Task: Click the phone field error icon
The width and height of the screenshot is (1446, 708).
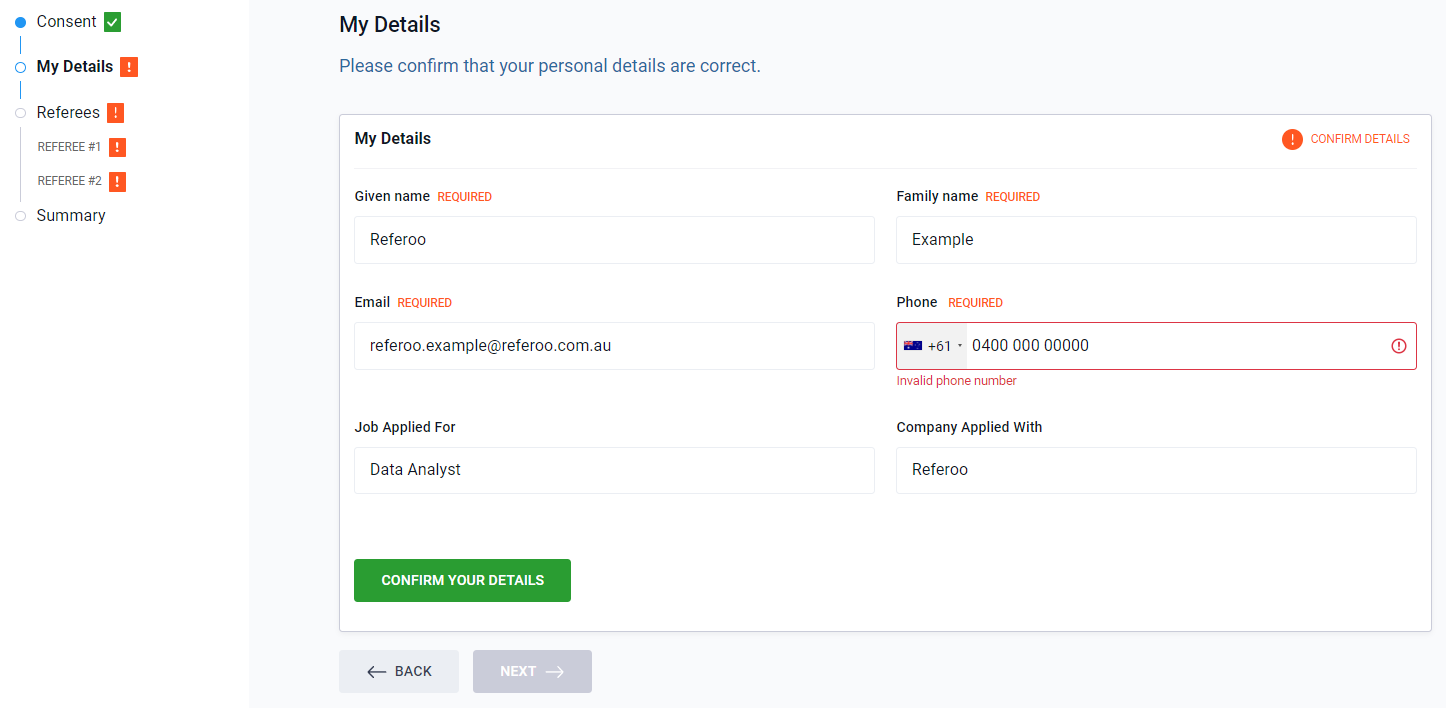Action: coord(1398,346)
